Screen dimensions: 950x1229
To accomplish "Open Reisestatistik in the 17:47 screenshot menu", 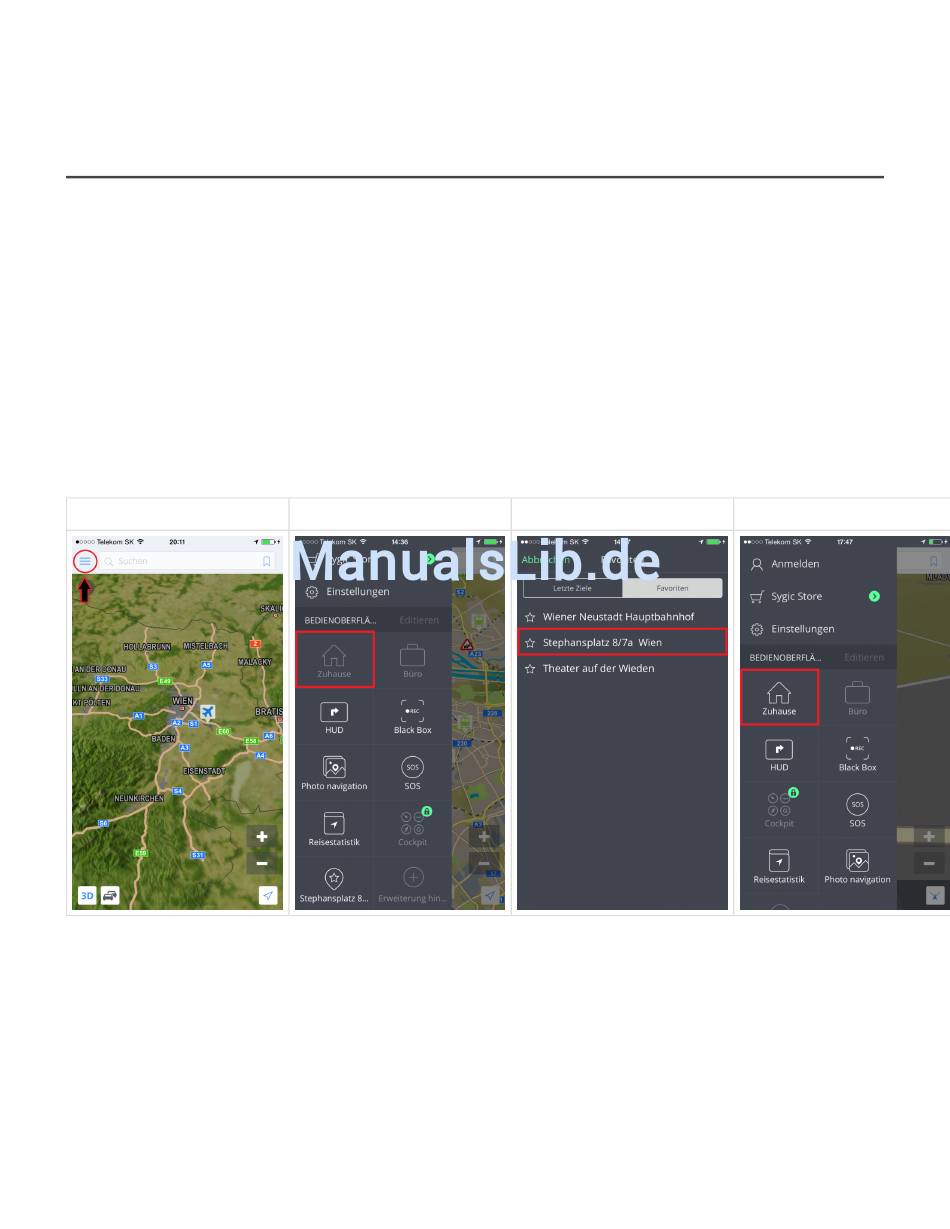I will [x=779, y=866].
